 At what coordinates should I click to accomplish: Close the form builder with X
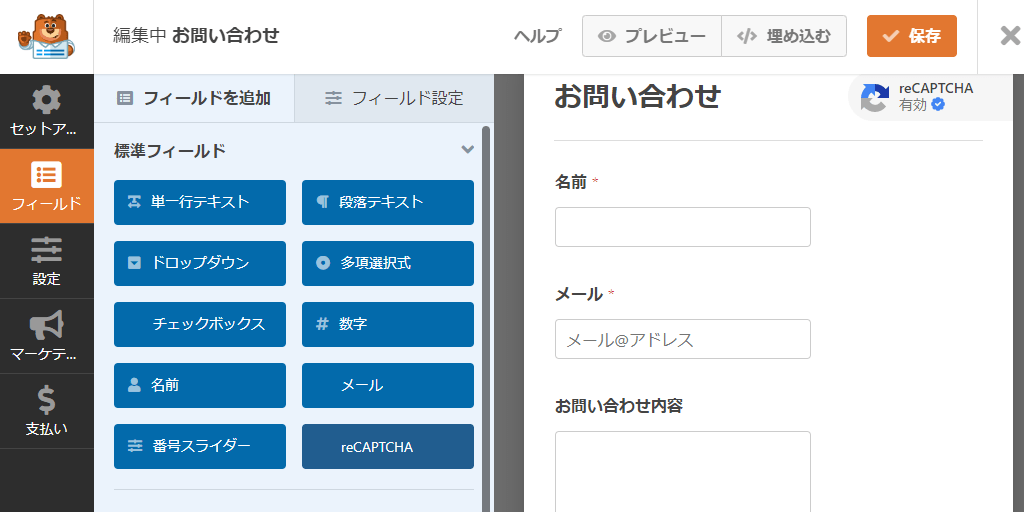point(1010,36)
